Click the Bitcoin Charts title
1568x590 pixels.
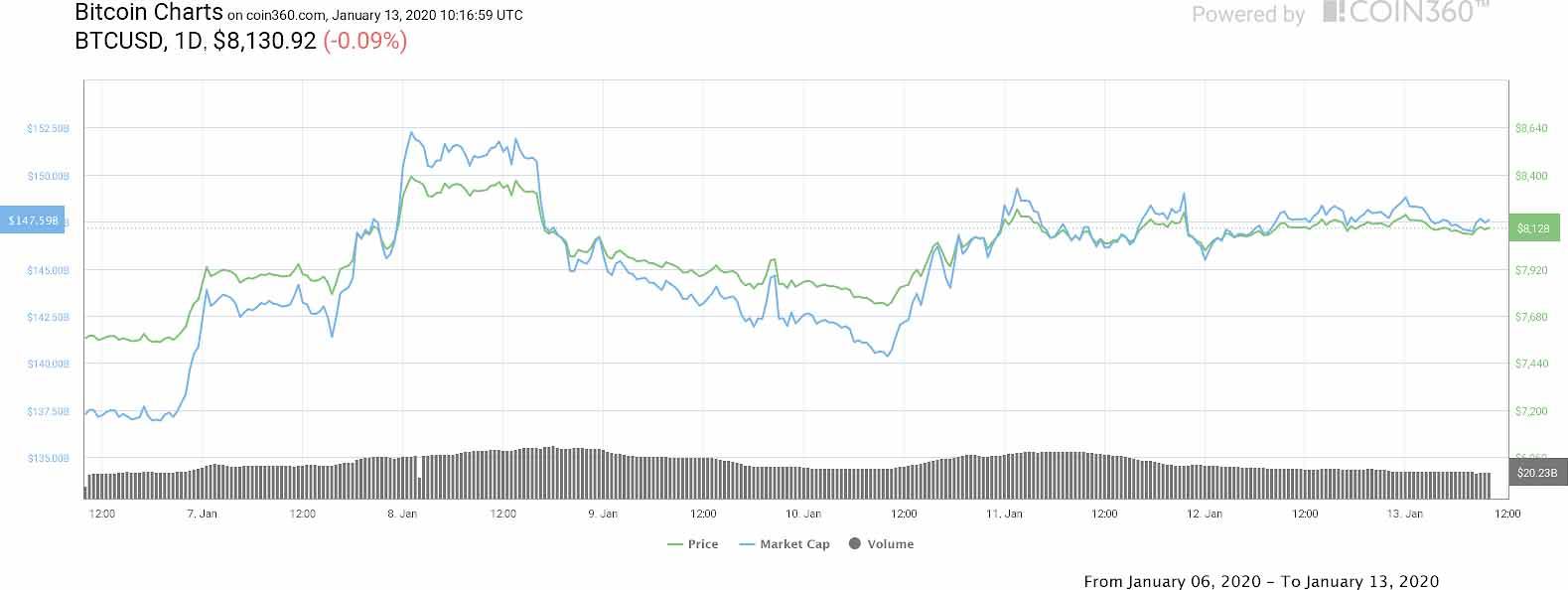pos(149,13)
